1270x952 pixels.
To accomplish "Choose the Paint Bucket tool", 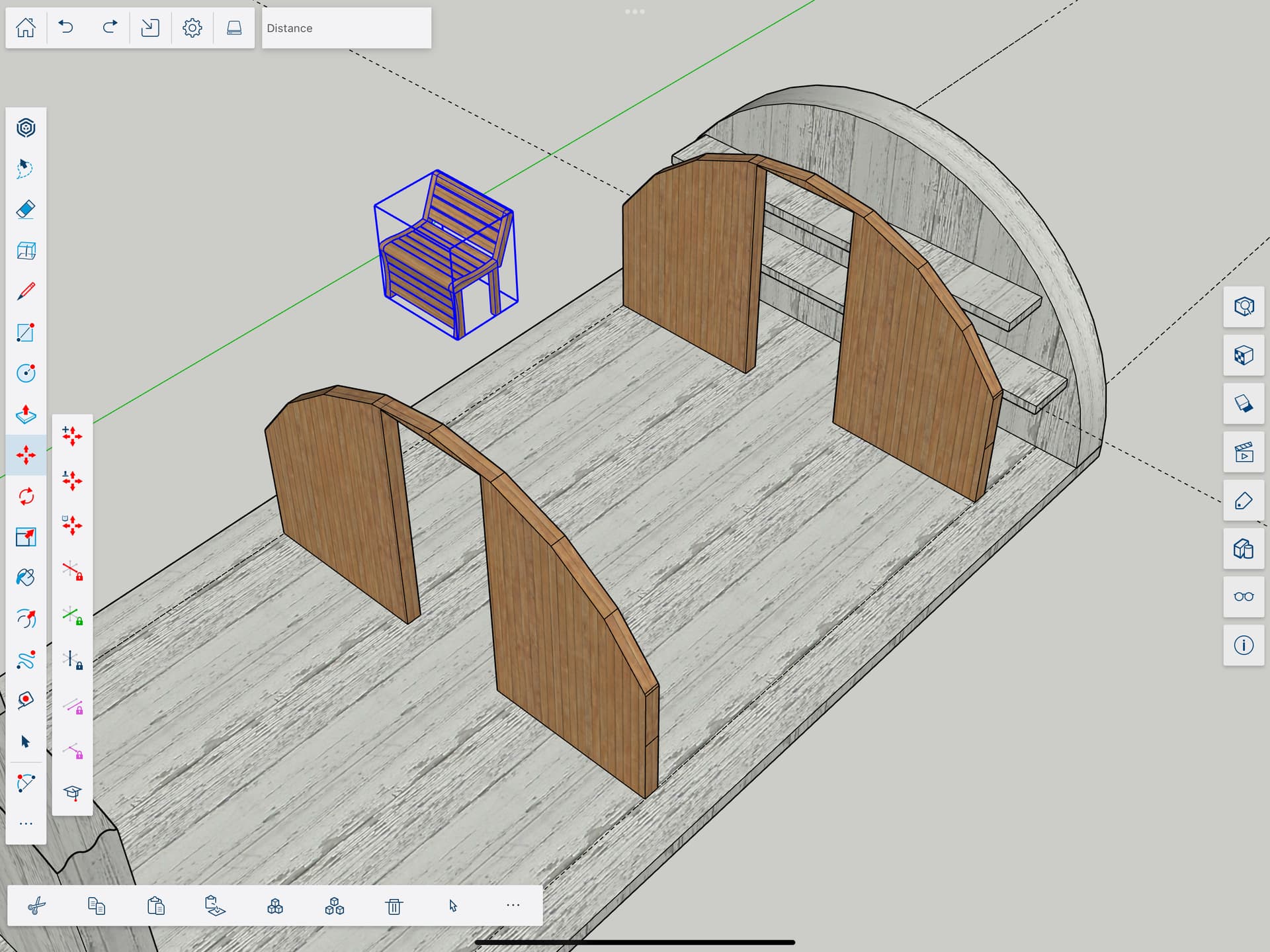I will 26,578.
